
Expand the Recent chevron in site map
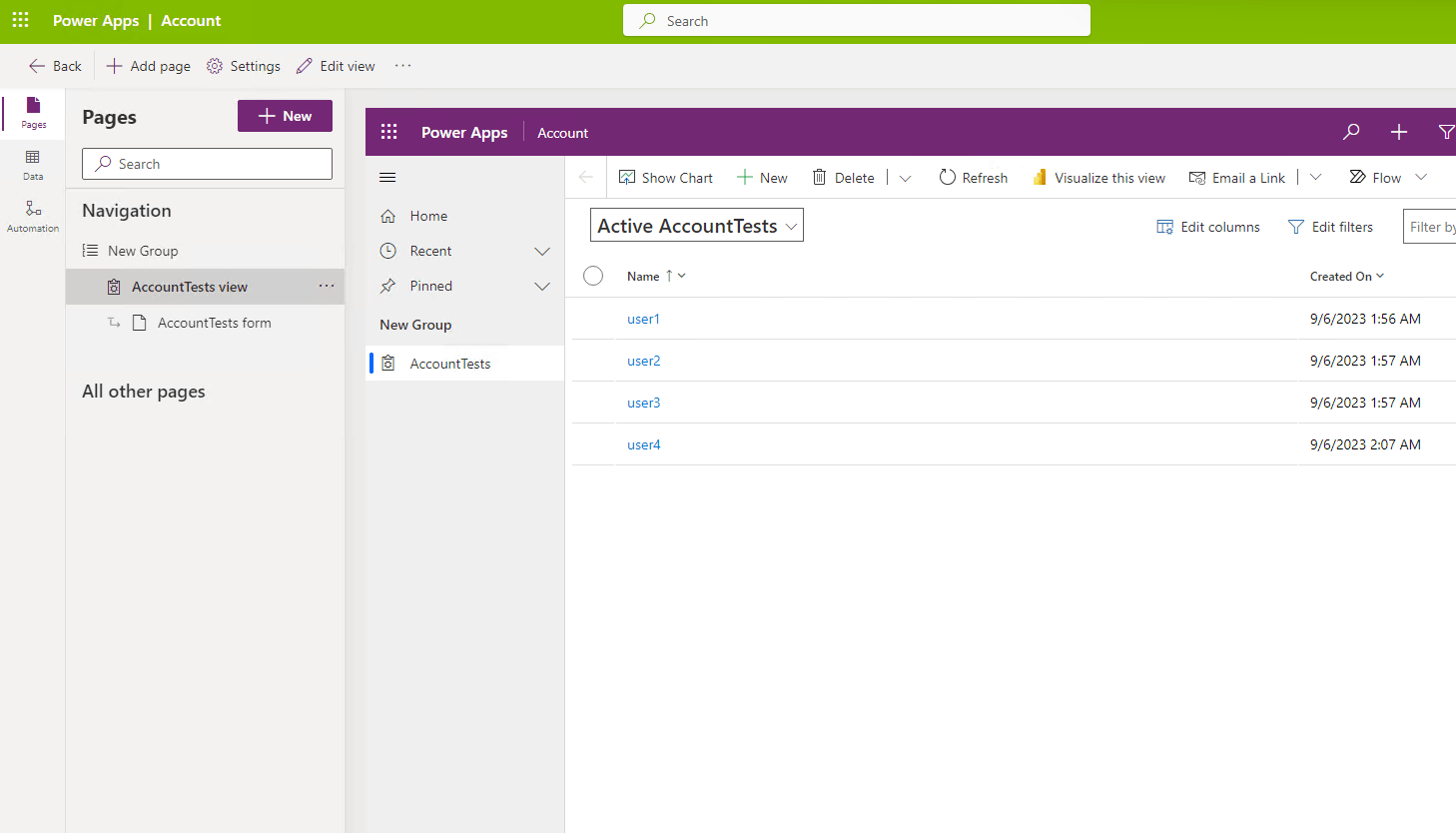542,252
